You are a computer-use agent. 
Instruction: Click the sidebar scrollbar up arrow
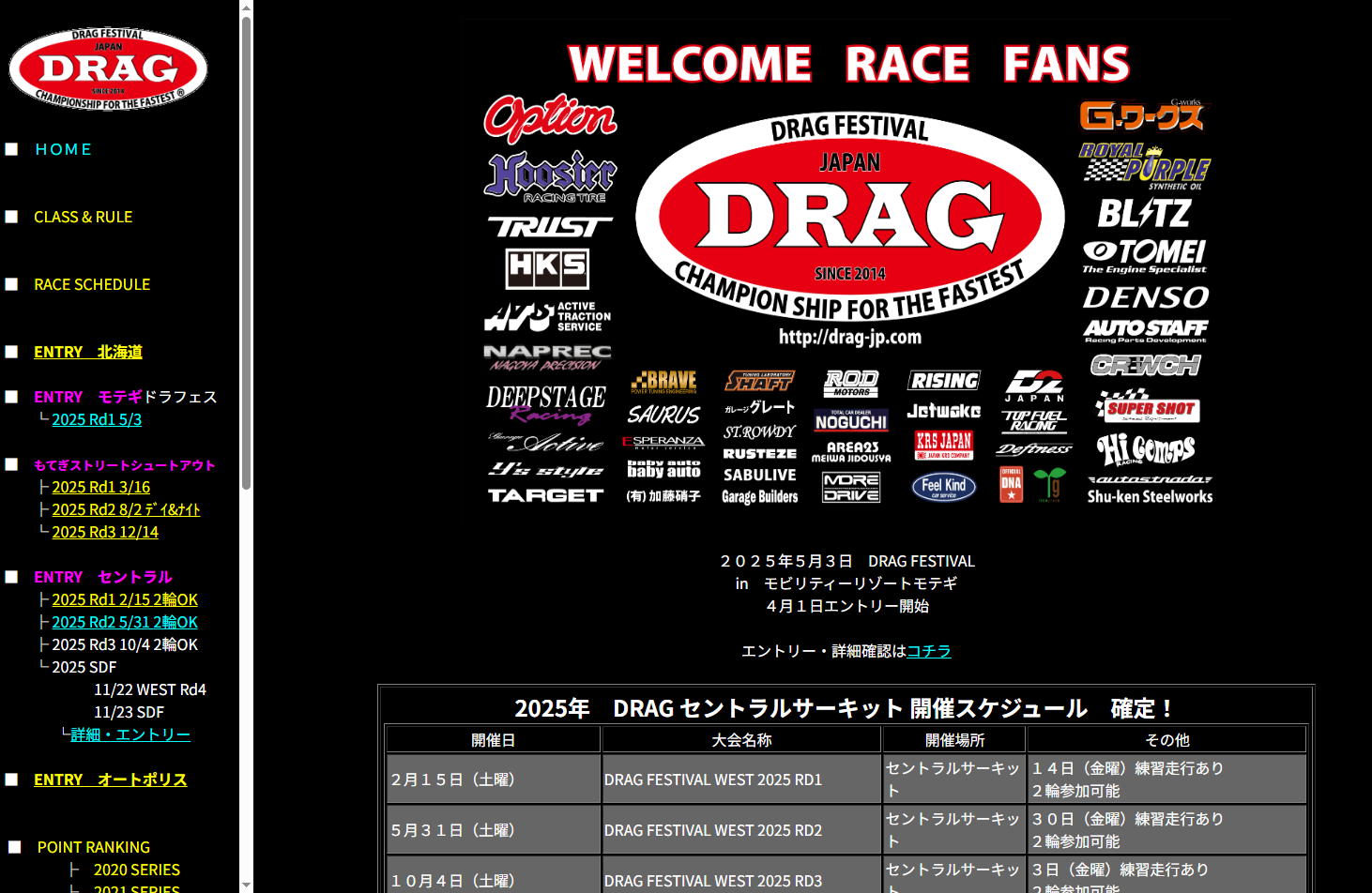coord(246,7)
